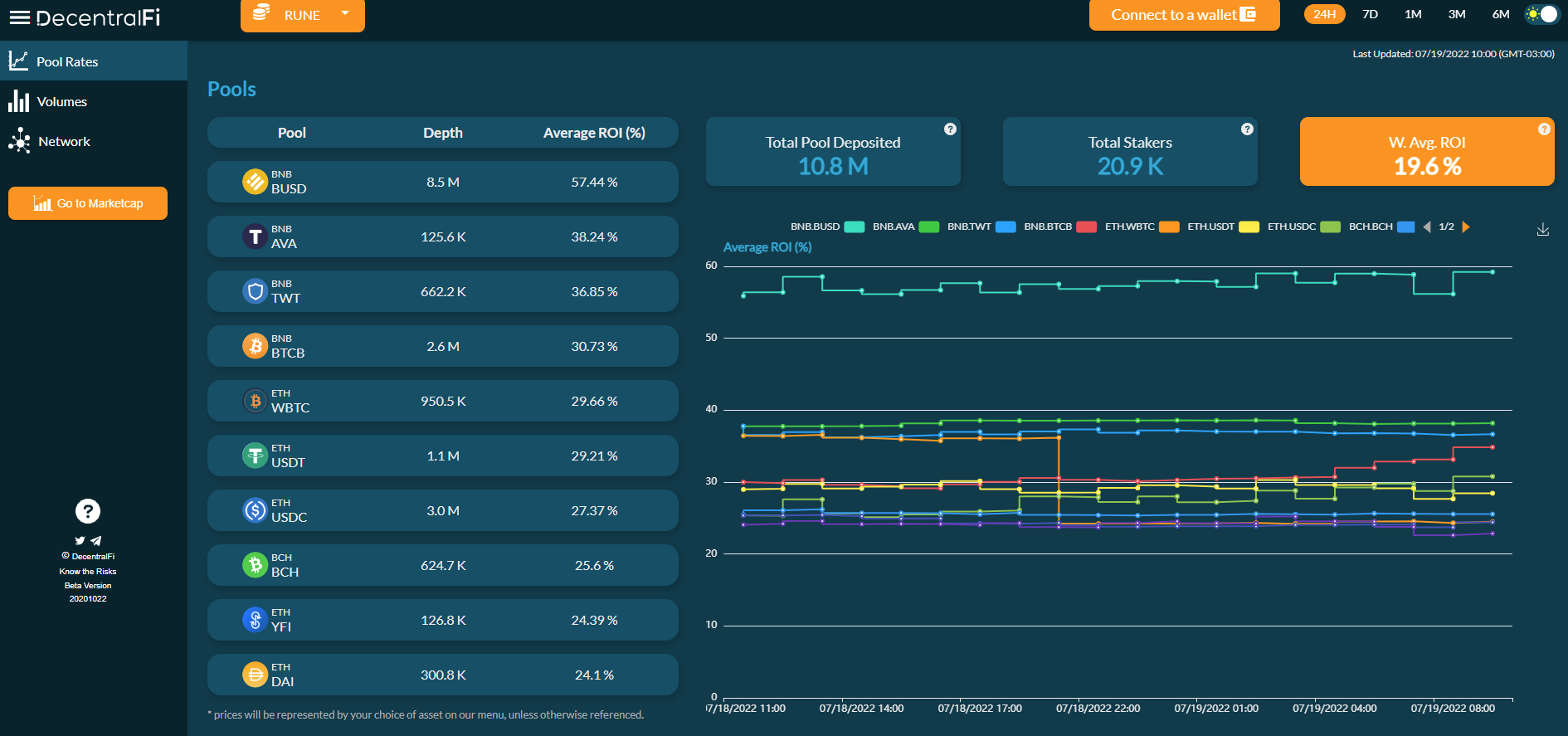Viewport: 1568px width, 736px height.
Task: Select the 7D time range
Action: tap(1370, 14)
